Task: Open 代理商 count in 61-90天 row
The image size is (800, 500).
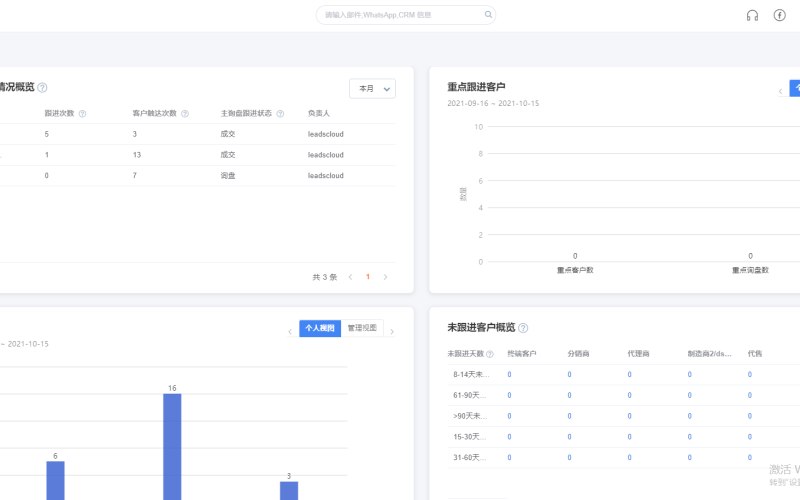Action: [x=630, y=395]
